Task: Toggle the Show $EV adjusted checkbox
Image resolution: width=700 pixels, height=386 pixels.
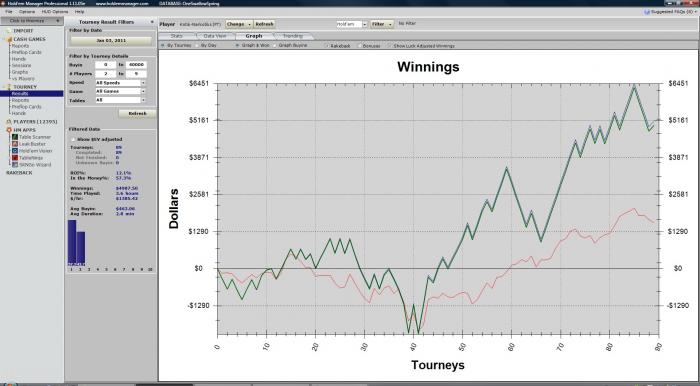Action: [x=73, y=139]
